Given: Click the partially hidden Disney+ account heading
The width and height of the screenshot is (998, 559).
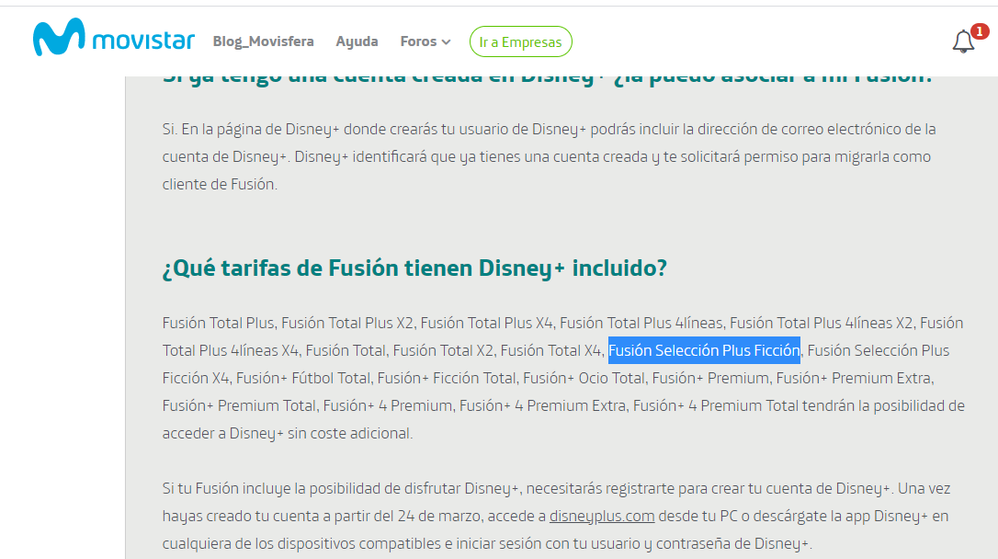Looking at the screenshot, I should tap(547, 78).
